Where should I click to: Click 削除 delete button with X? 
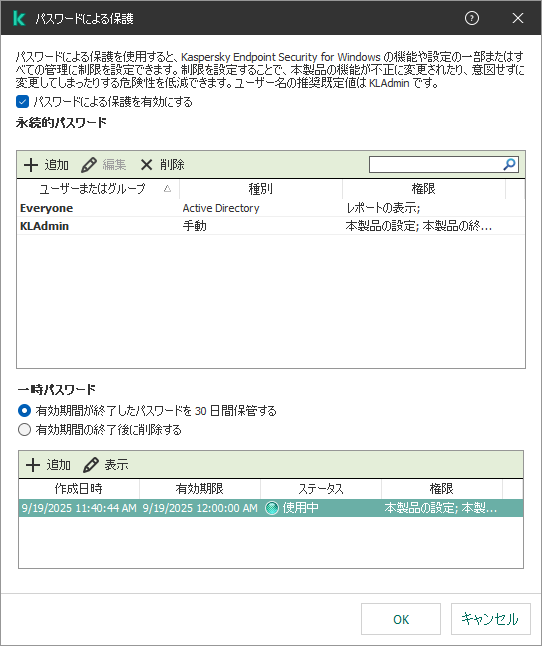pos(162,165)
